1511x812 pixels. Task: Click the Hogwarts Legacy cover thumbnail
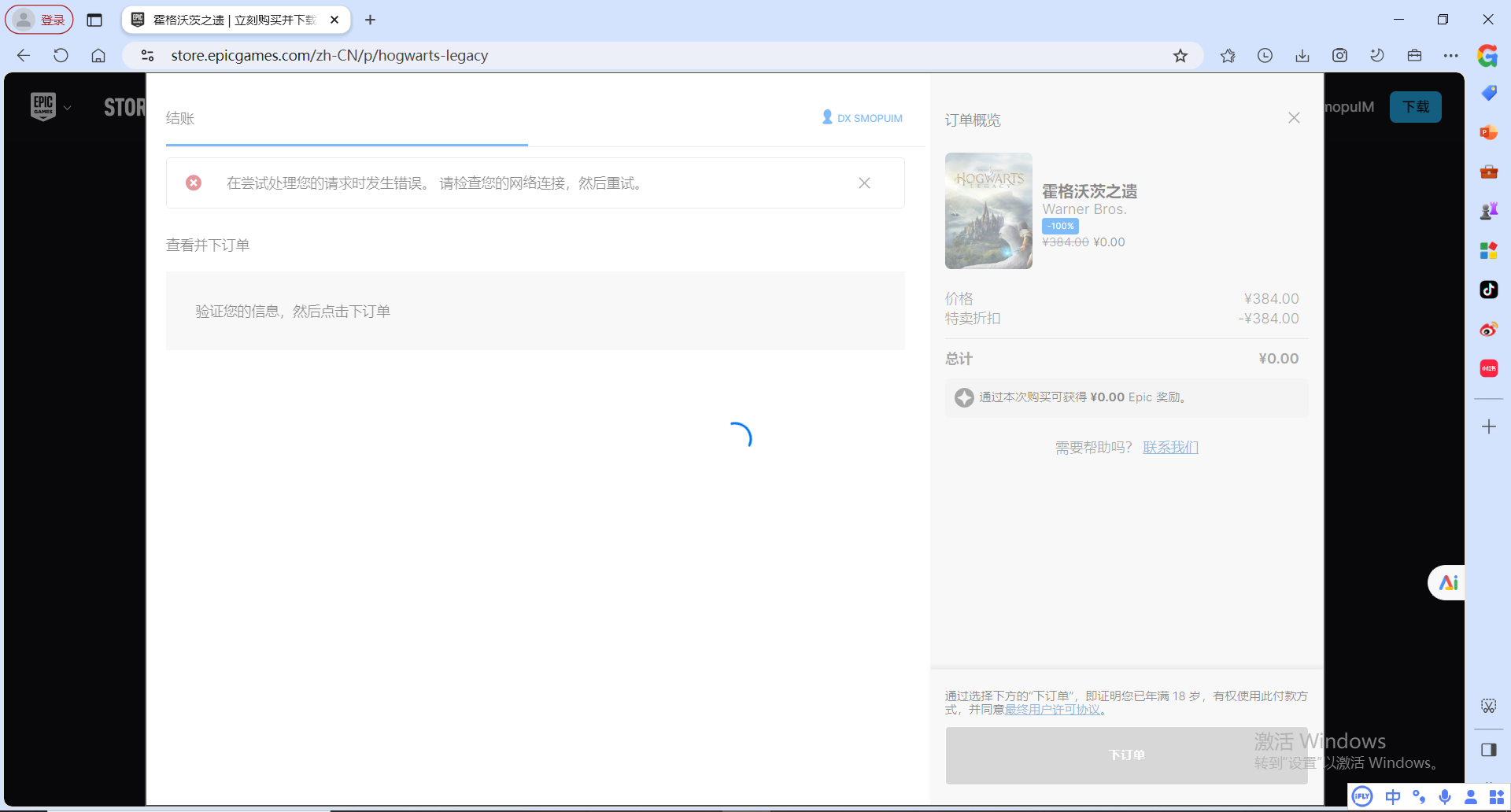tap(988, 211)
